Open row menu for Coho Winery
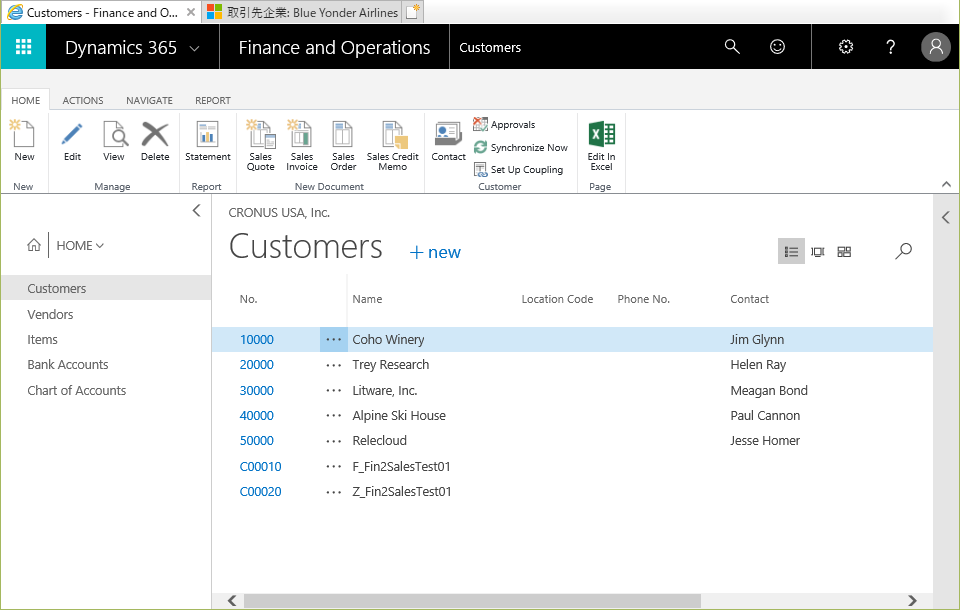 334,339
